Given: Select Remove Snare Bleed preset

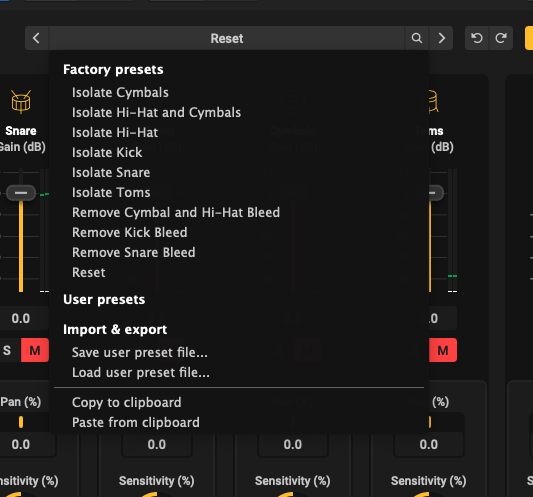Looking at the screenshot, I should (134, 252).
